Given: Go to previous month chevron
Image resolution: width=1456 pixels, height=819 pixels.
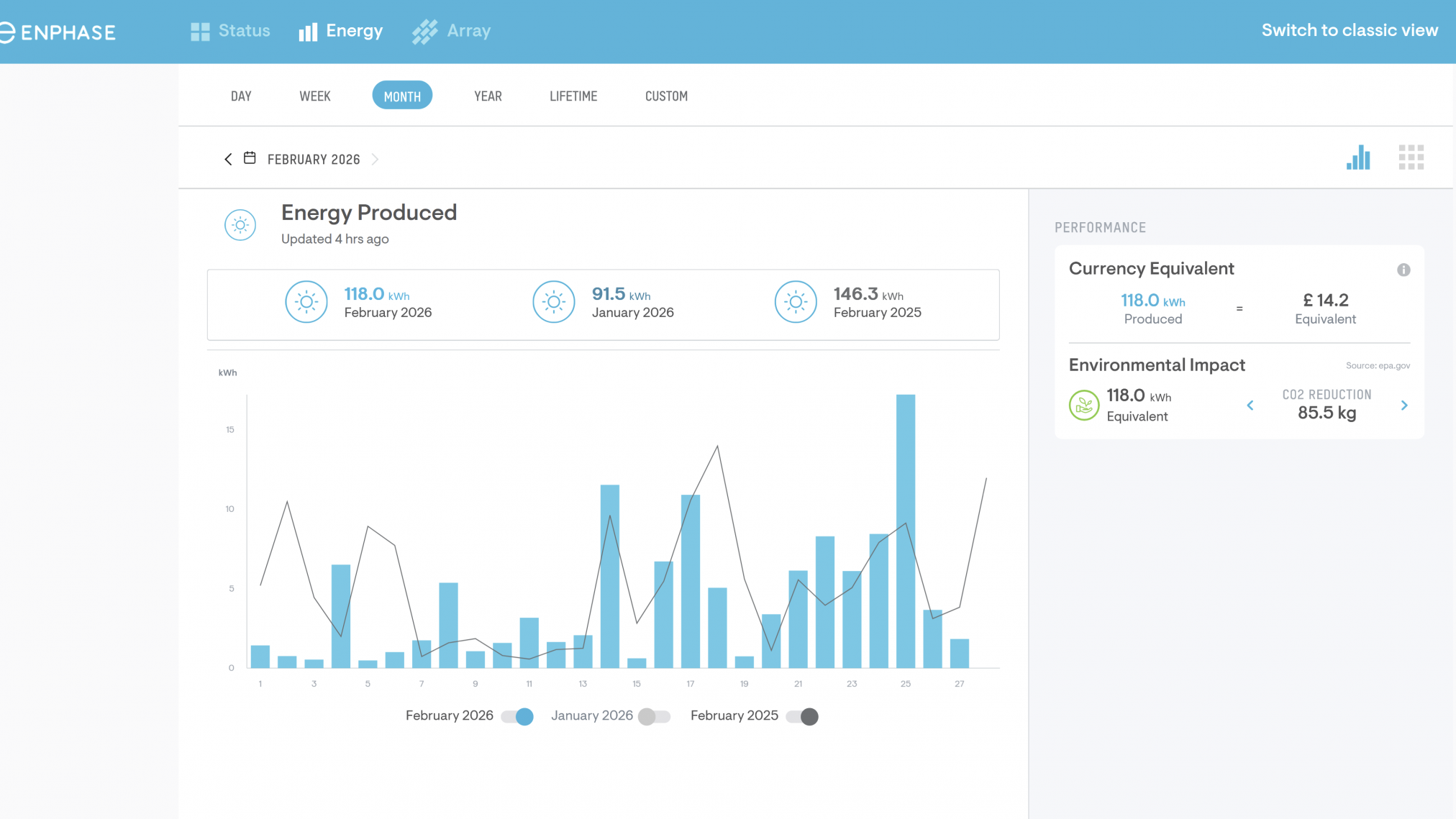Looking at the screenshot, I should pos(228,159).
